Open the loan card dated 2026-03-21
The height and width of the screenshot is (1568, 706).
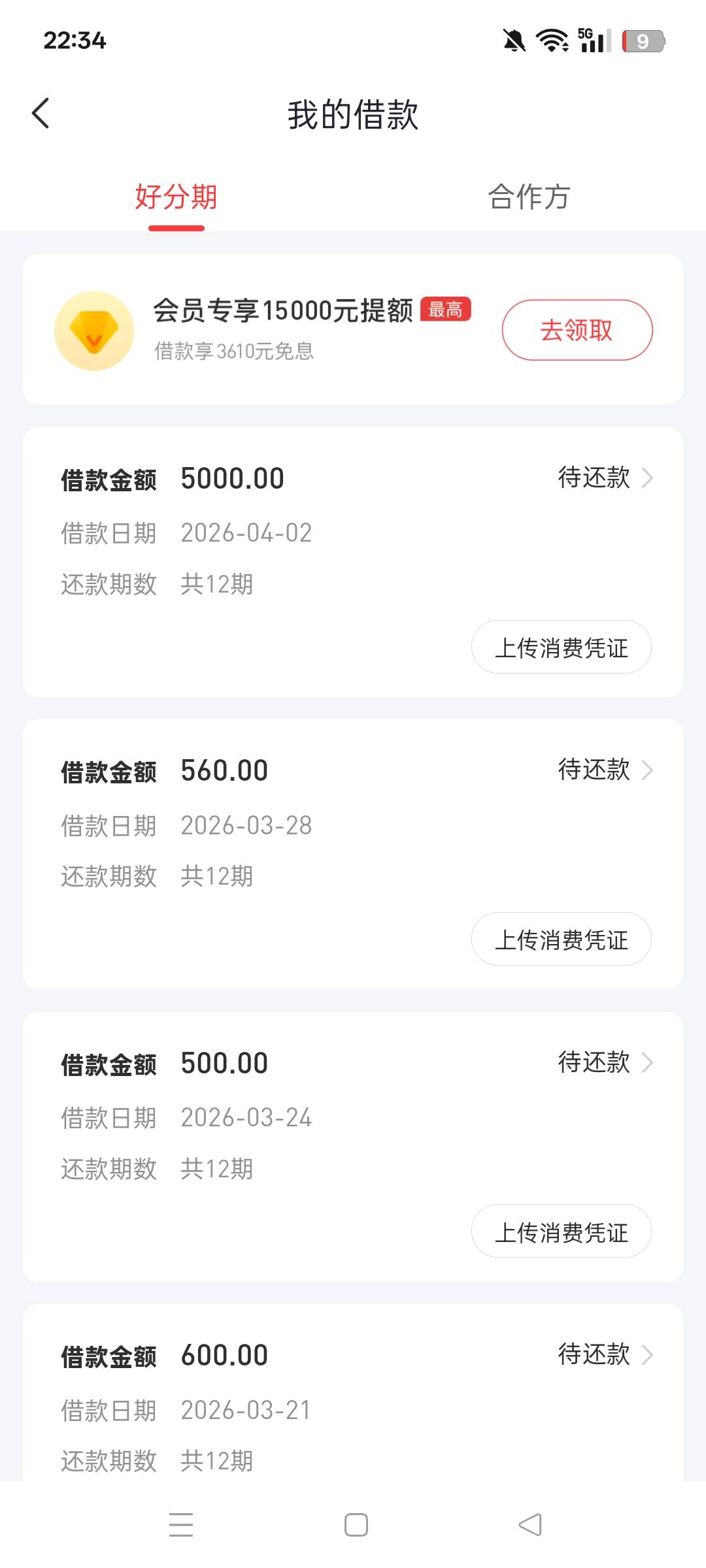coord(353,1410)
